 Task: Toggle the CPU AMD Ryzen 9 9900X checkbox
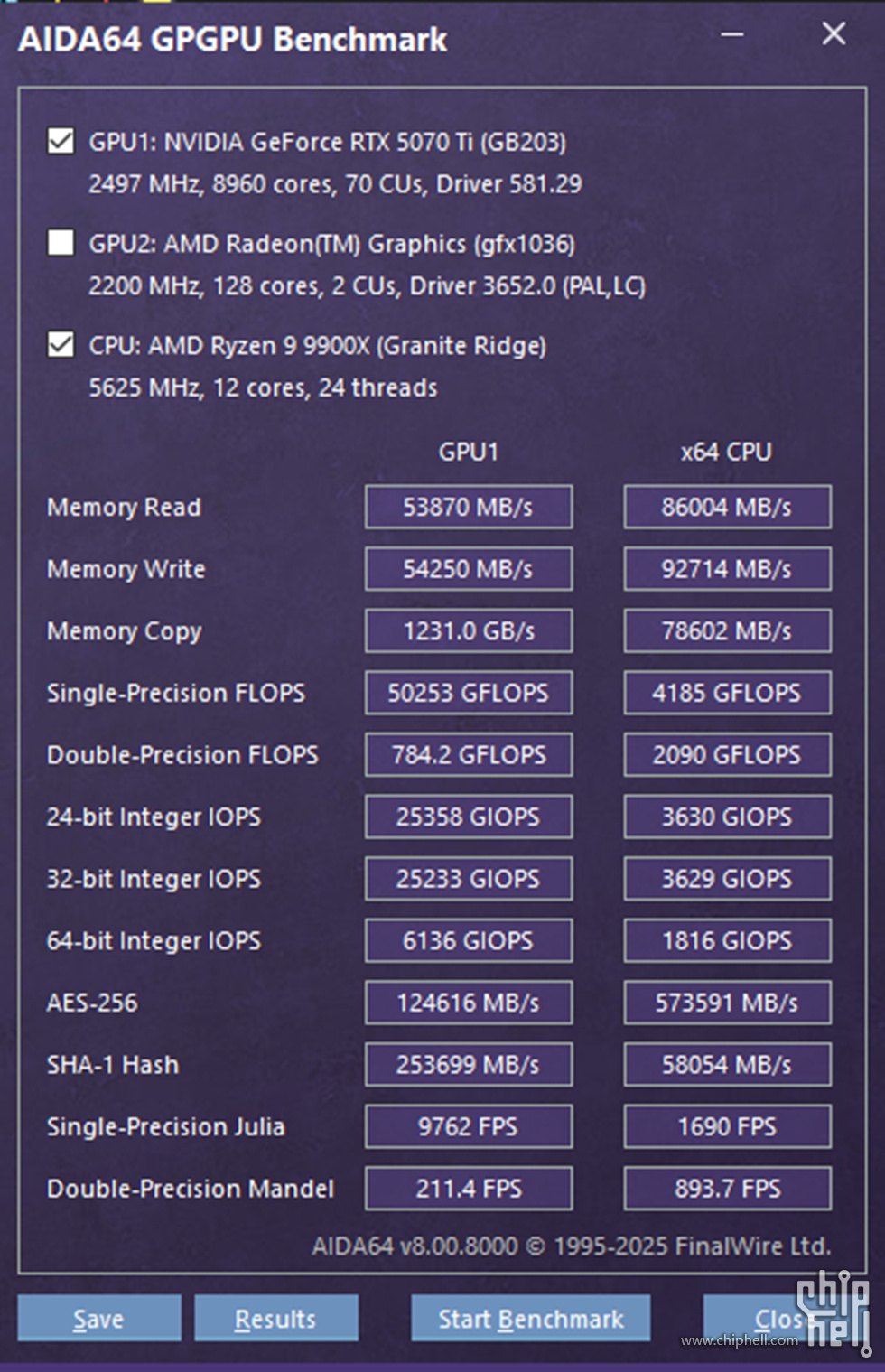pyautogui.click(x=61, y=344)
